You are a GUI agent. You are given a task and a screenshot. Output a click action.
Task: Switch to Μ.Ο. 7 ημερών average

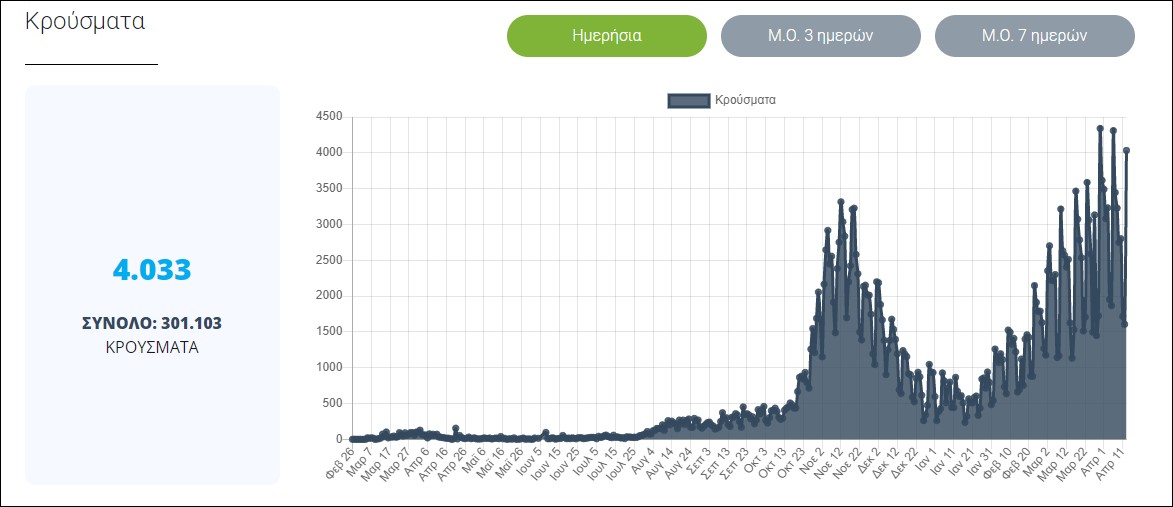[x=1034, y=36]
